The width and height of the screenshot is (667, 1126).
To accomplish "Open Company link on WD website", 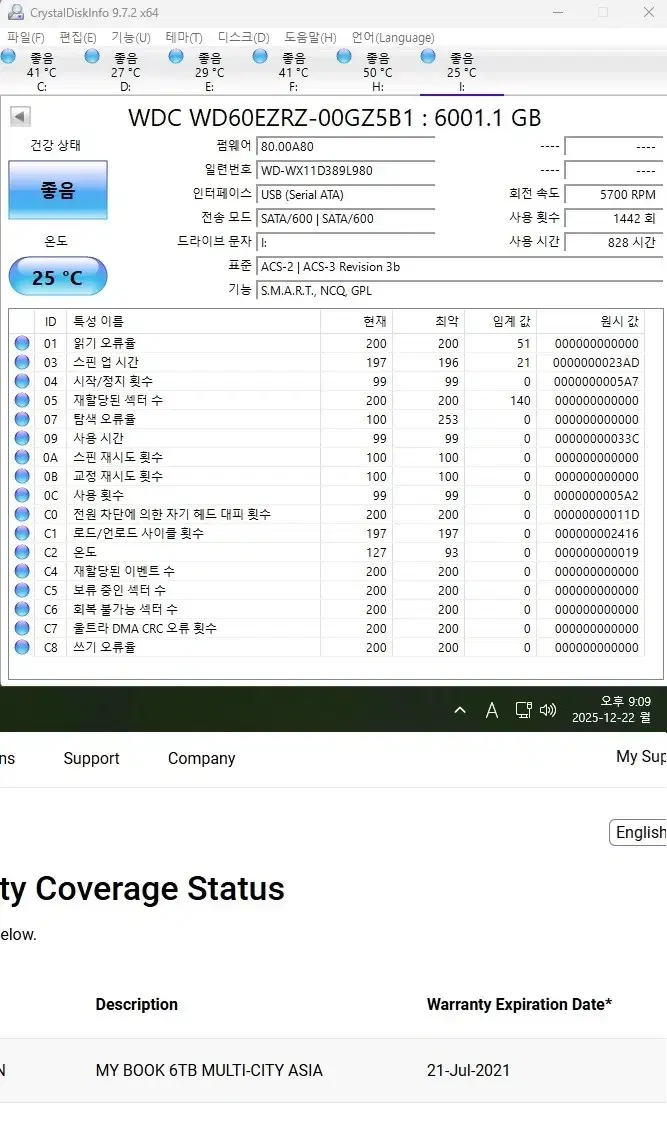I will pyautogui.click(x=202, y=758).
